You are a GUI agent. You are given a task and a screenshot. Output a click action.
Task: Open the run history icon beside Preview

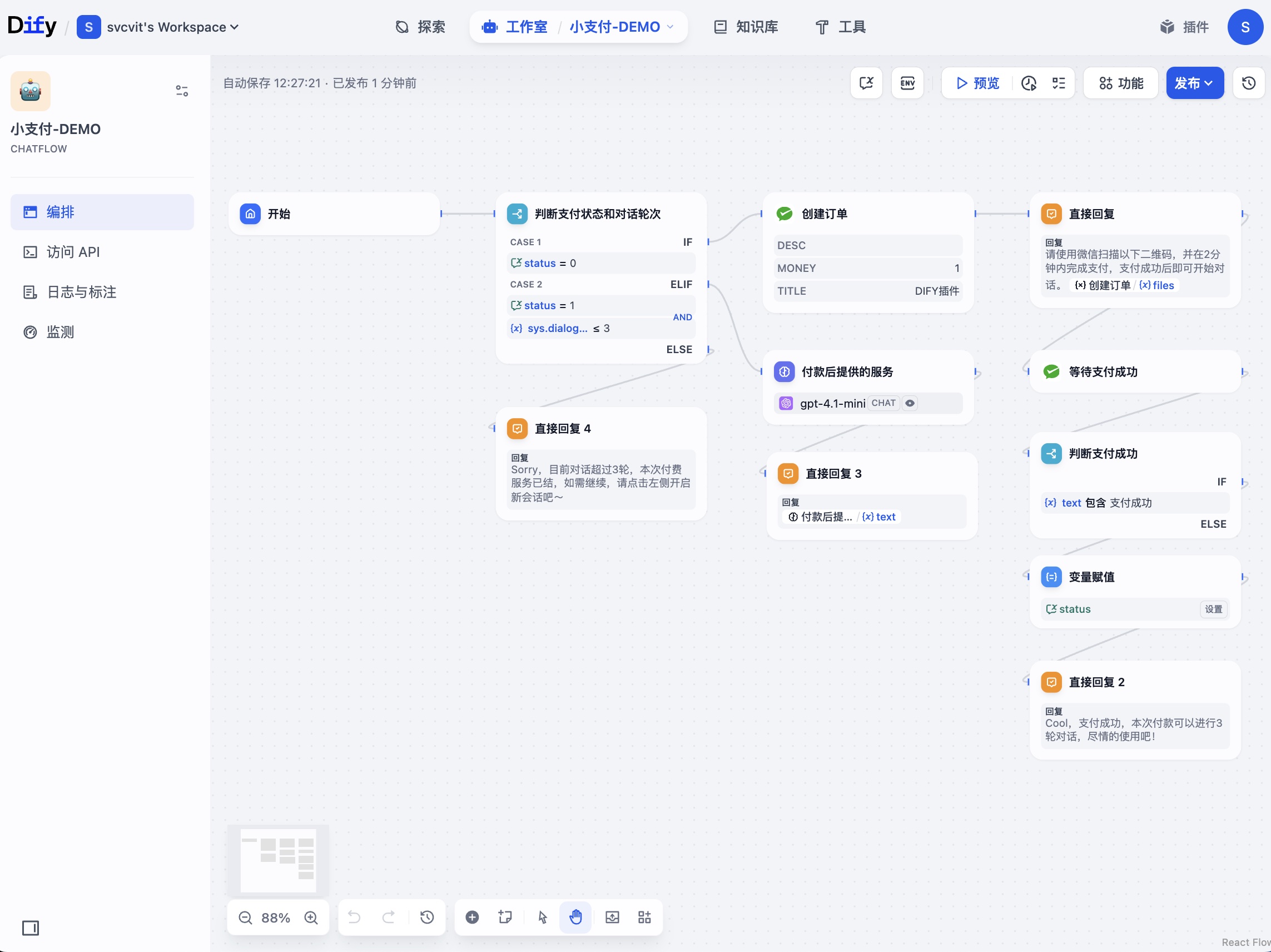(x=1029, y=83)
